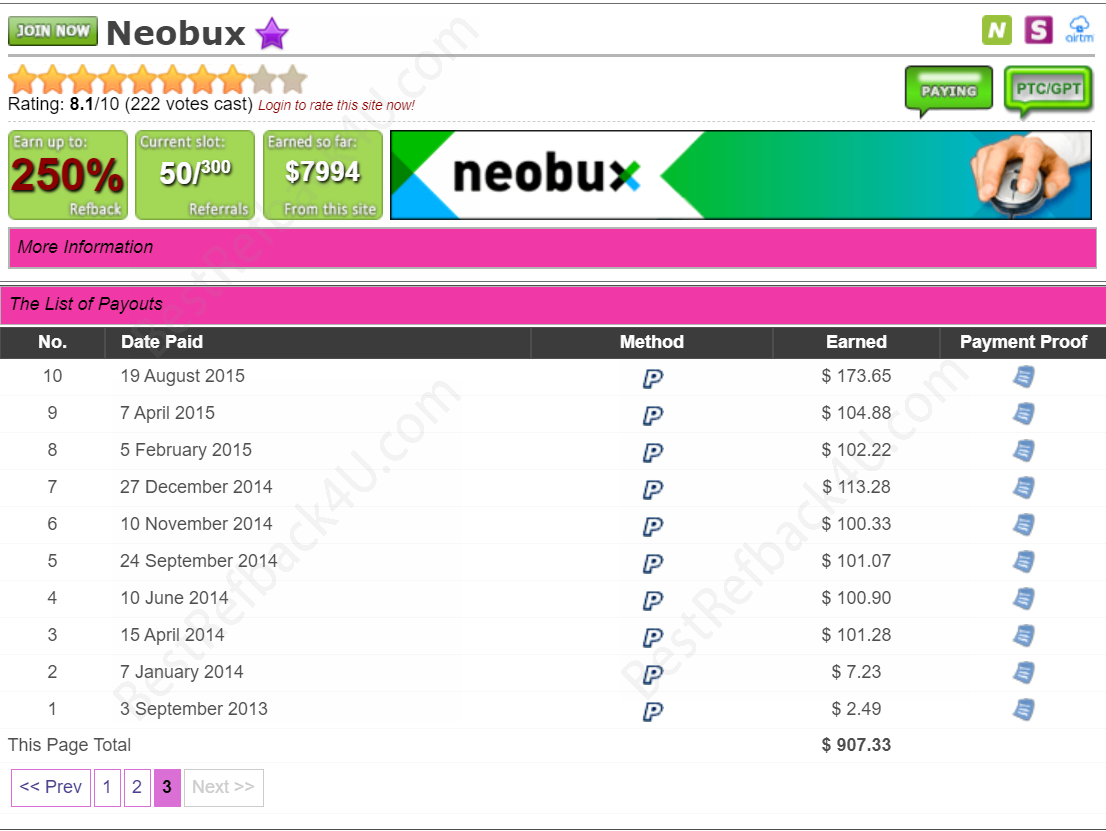Click PayPal icon in 24 September 2014 row
Image resolution: width=1106 pixels, height=831 pixels.
[652, 564]
